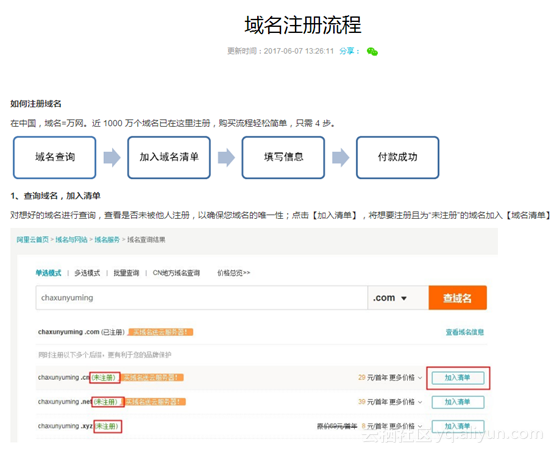Open the 批量查询 tab
554x454 pixels.
tap(126, 273)
